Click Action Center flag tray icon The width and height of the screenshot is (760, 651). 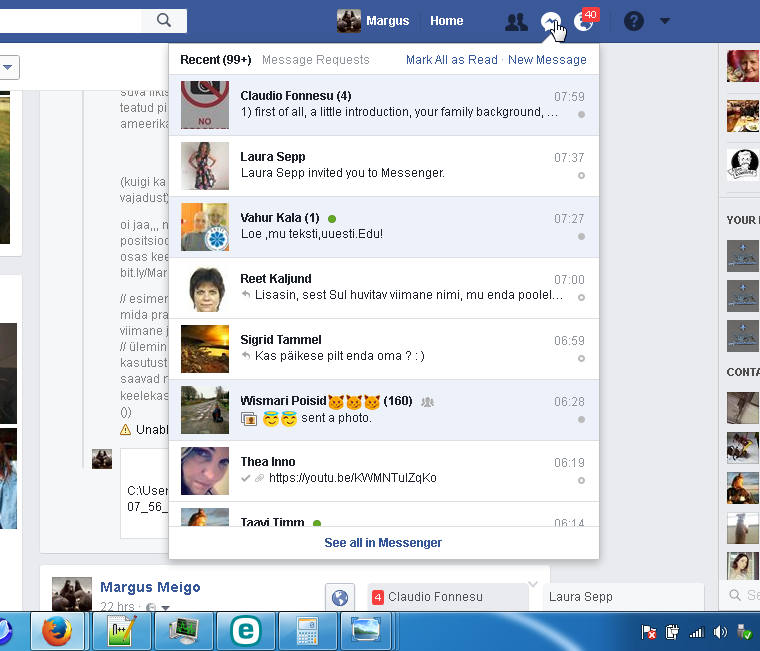click(648, 632)
